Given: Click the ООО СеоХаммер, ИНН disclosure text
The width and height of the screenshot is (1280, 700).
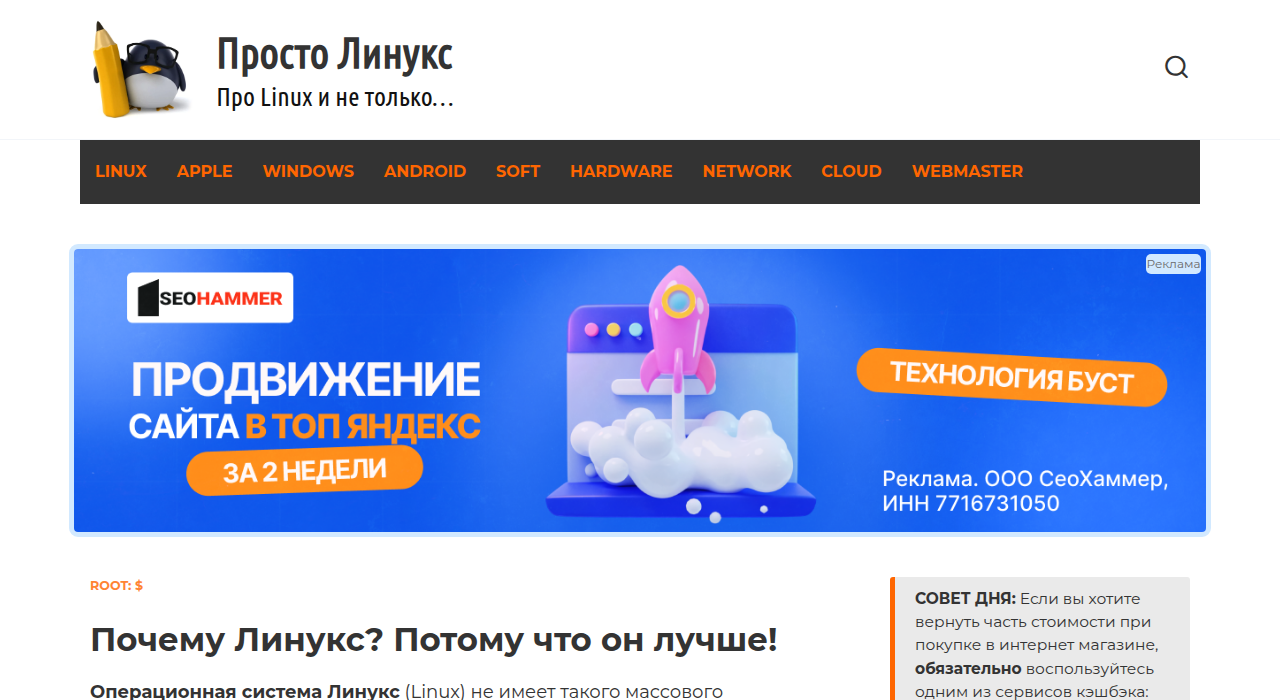Looking at the screenshot, I should pyautogui.click(x=1025, y=491).
